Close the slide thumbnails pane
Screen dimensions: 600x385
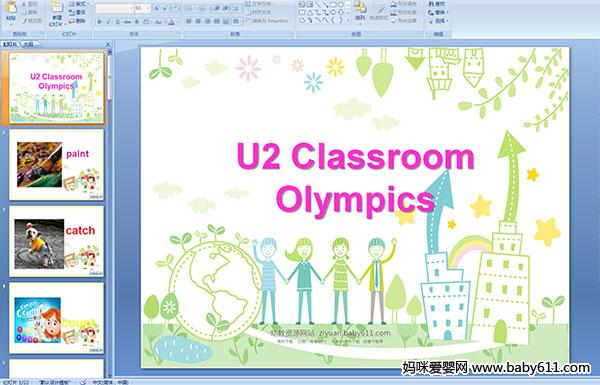click(x=108, y=44)
